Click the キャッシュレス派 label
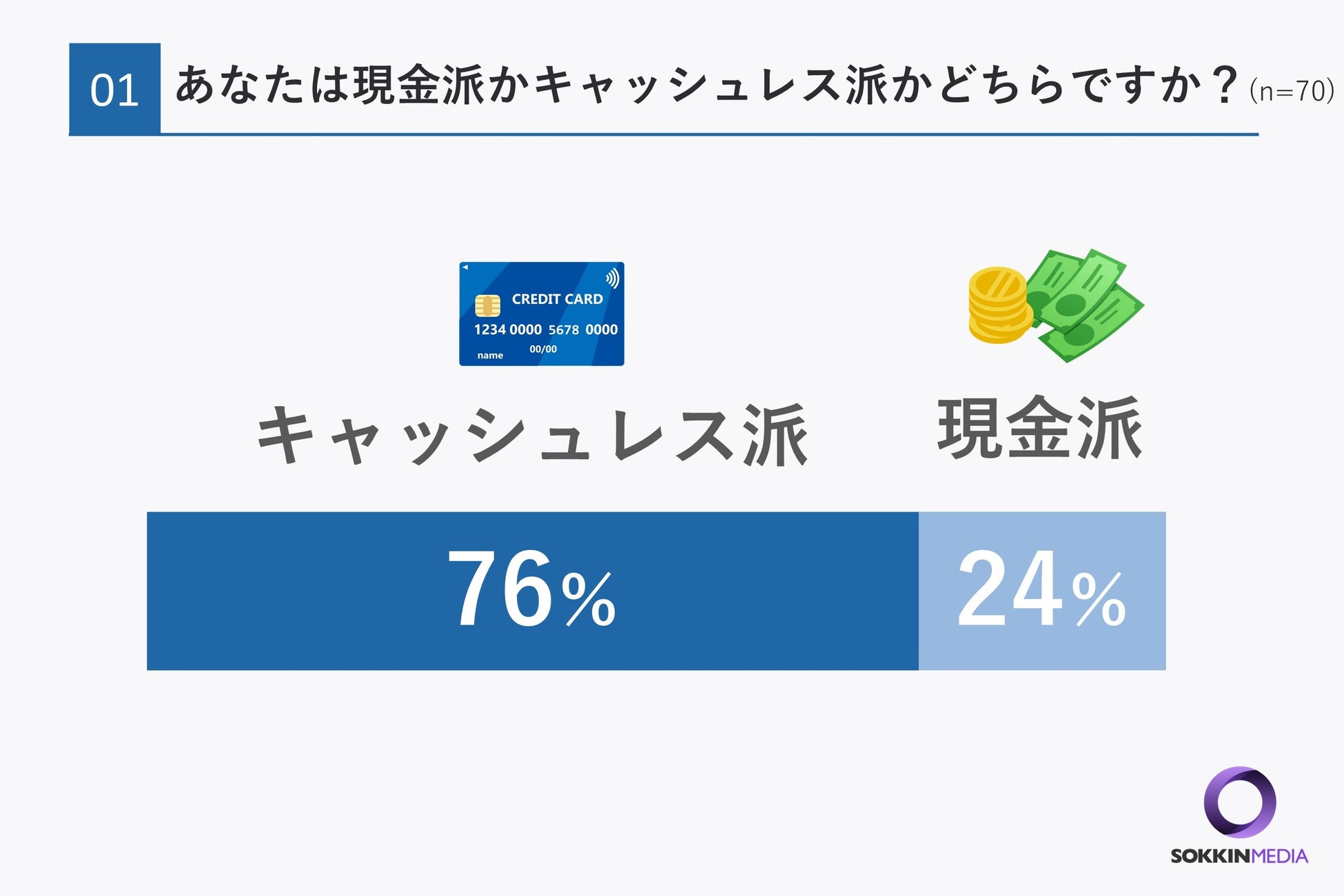The width and height of the screenshot is (1344, 896). click(x=531, y=436)
